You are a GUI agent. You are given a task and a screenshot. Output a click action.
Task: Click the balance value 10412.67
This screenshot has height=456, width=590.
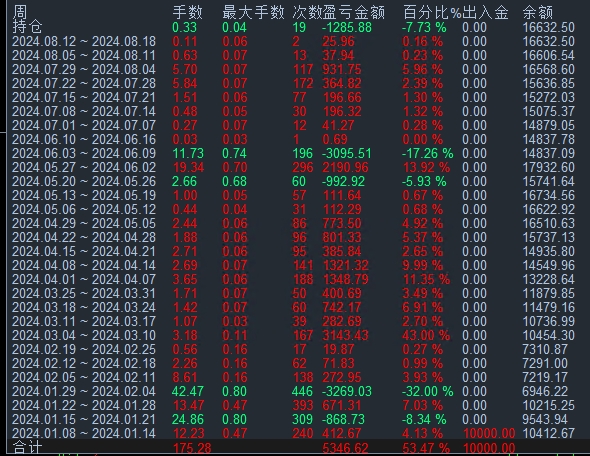[549, 433]
